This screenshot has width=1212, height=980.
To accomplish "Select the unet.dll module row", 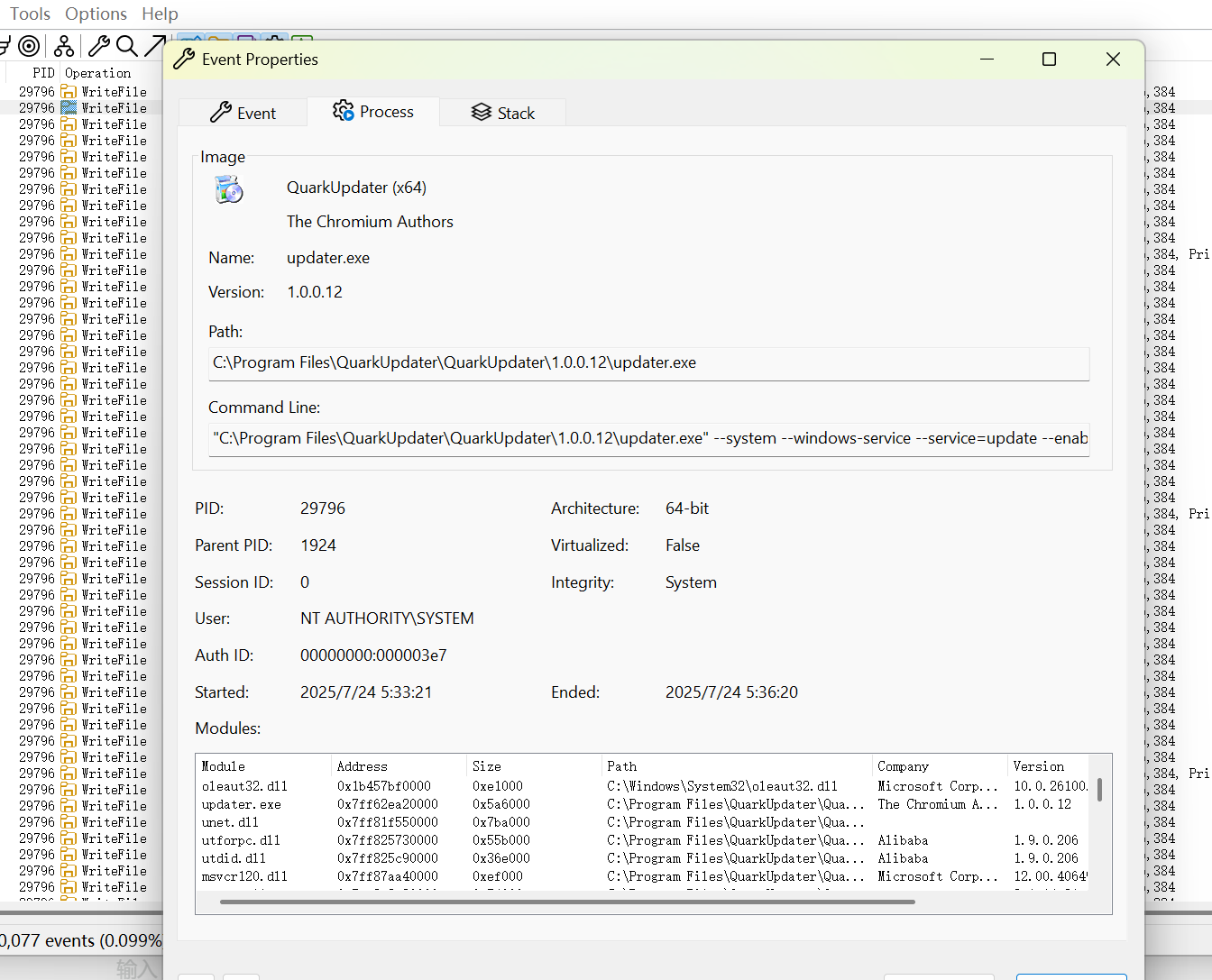I will [643, 822].
